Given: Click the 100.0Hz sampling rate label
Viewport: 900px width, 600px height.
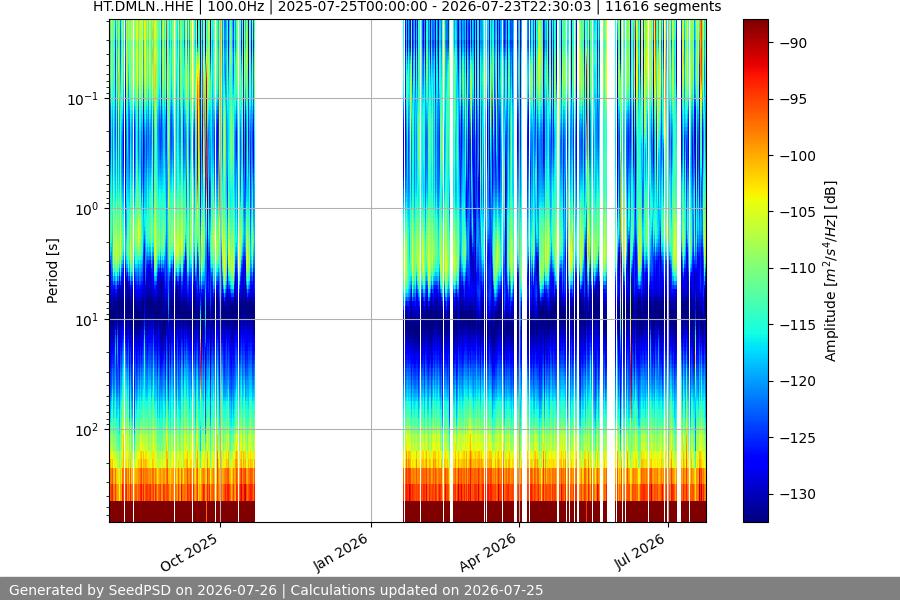Looking at the screenshot, I should [235, 7].
